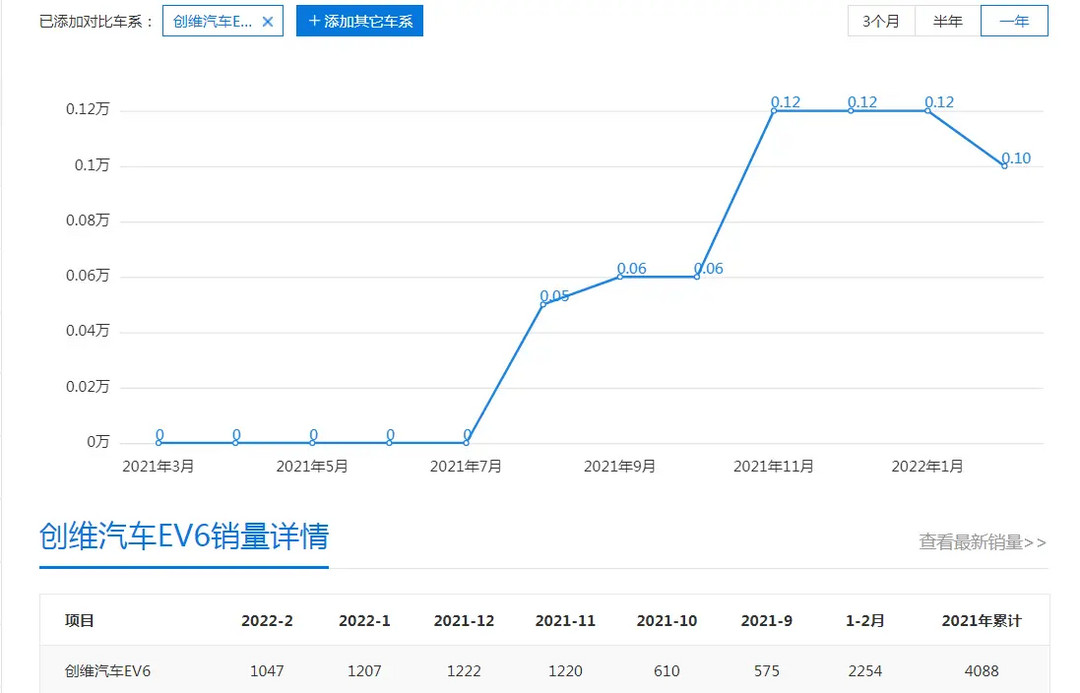The width and height of the screenshot is (1080, 693).
Task: Click the 创维汽车EV6销量详情 heading
Action: click(184, 536)
